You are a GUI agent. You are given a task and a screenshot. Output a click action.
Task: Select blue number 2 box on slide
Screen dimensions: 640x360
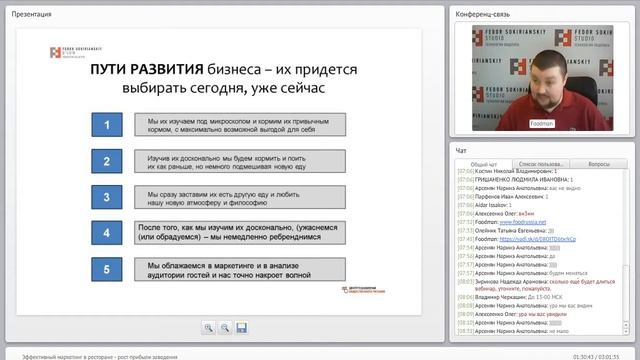107,161
